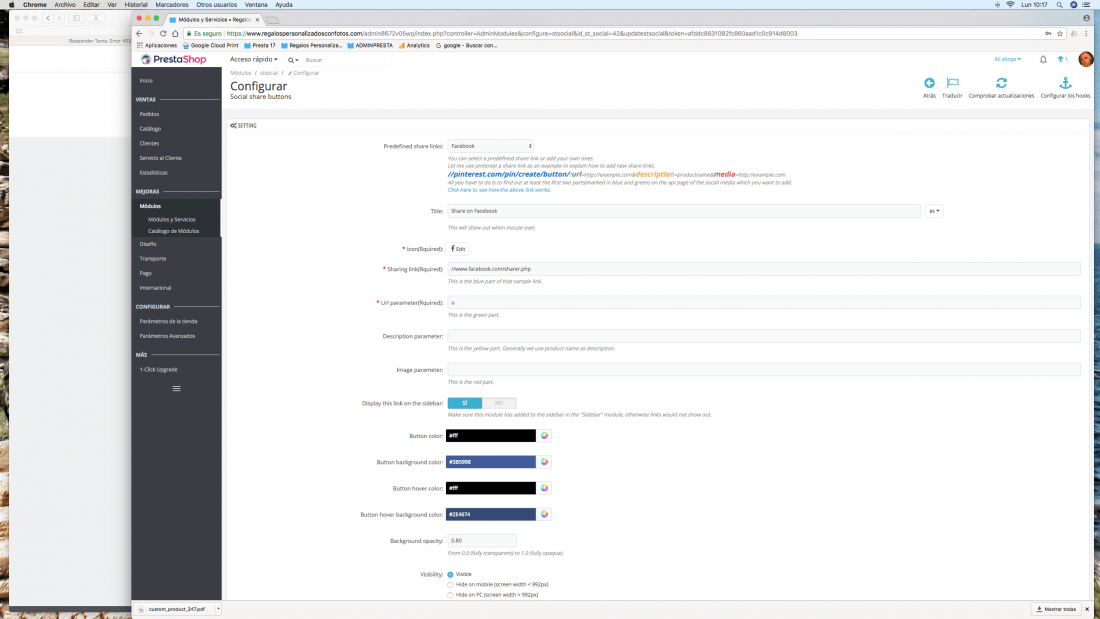This screenshot has width=1100, height=619.
Task: Click hover background color #2E4674 field
Action: click(491, 514)
